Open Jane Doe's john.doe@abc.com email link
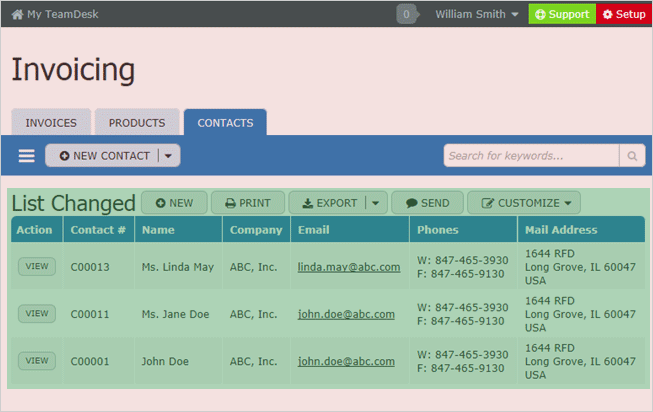 (x=346, y=314)
